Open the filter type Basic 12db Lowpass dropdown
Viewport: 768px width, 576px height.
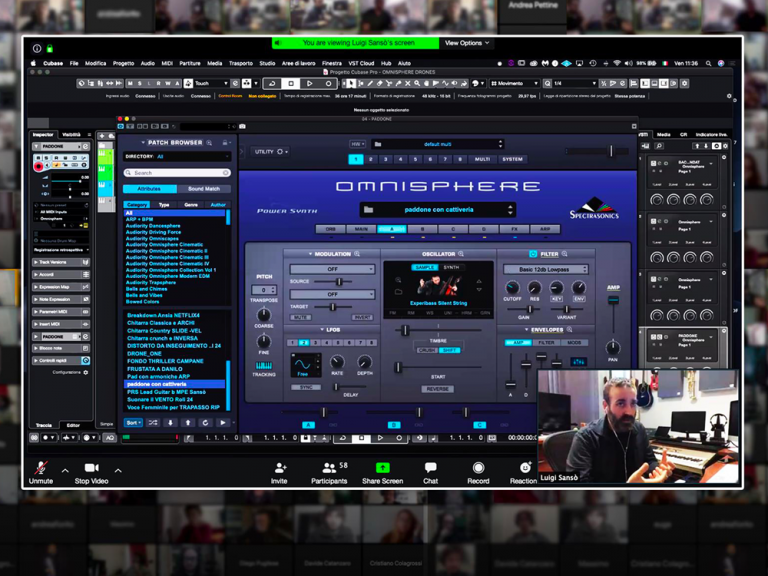(545, 269)
